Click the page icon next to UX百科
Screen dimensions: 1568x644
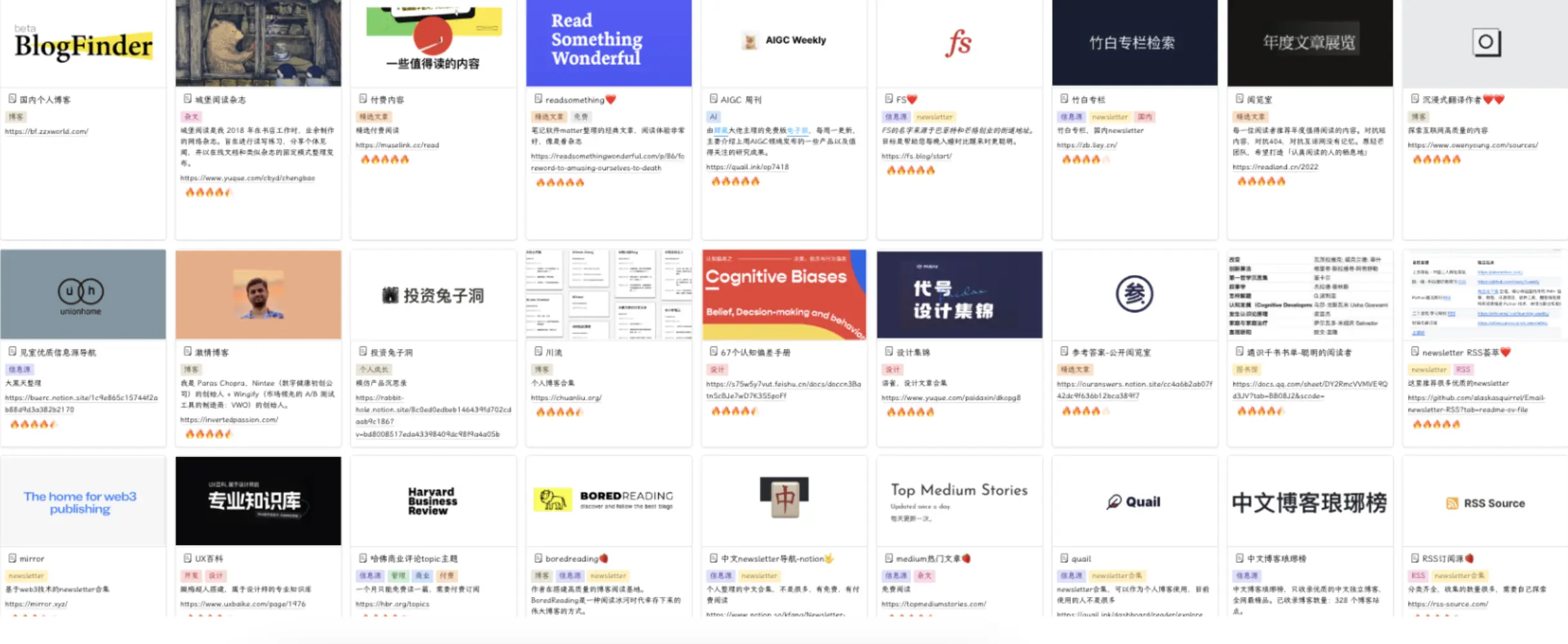(188, 558)
